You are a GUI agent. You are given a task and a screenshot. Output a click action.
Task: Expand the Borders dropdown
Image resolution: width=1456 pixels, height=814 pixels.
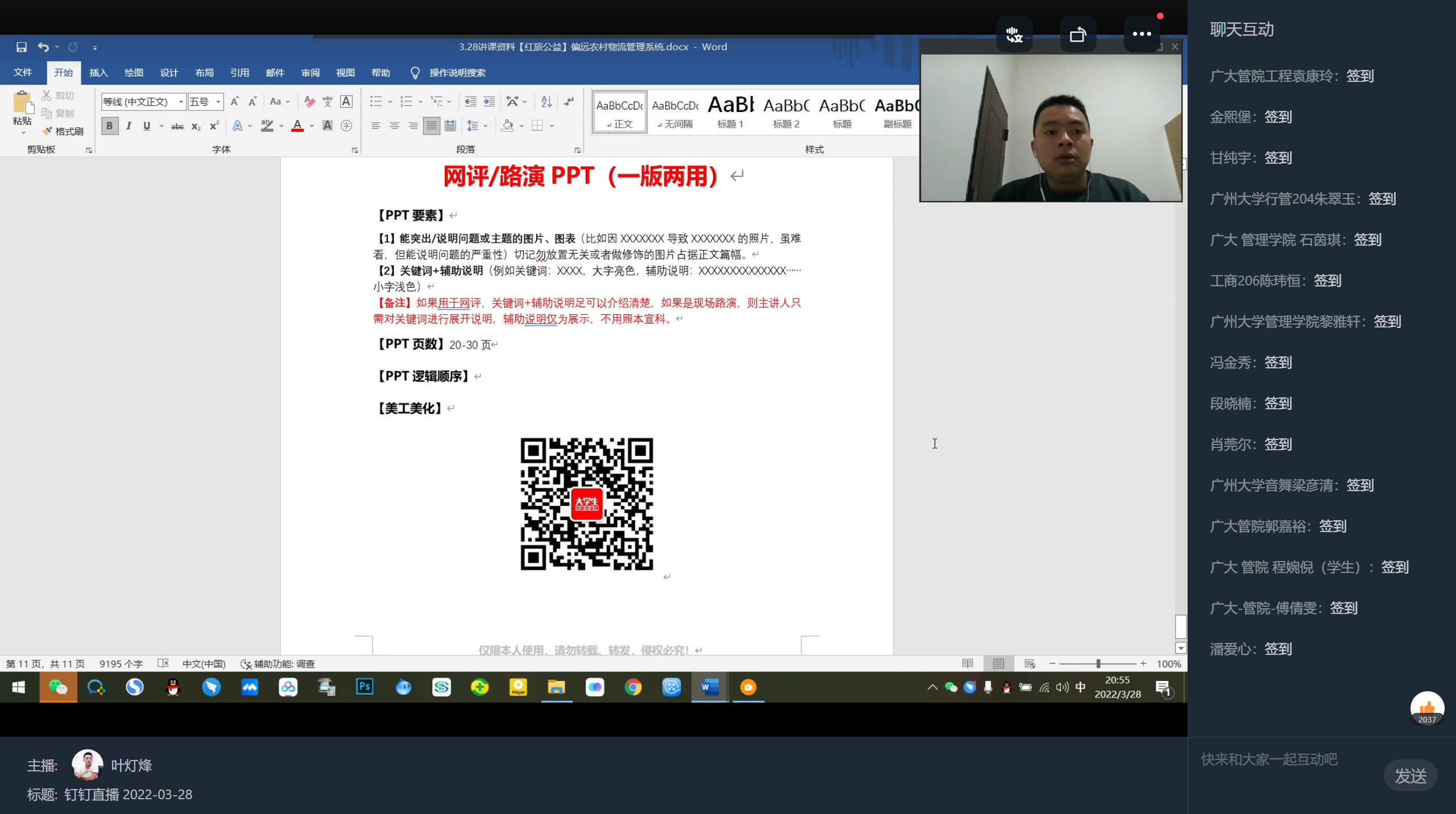[552, 126]
